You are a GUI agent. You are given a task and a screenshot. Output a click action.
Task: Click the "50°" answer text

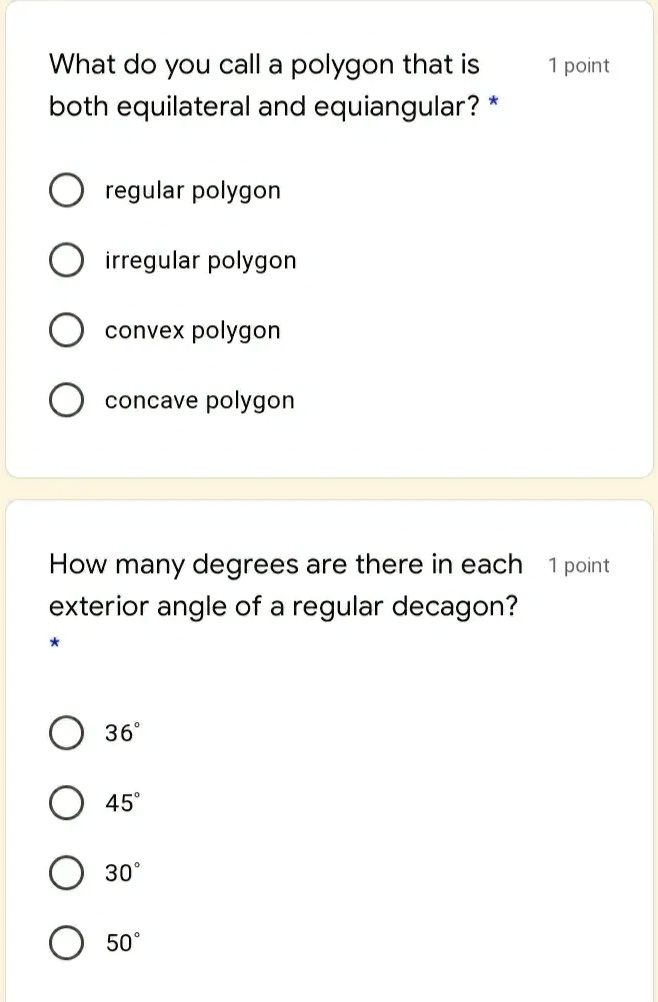pyautogui.click(x=123, y=943)
